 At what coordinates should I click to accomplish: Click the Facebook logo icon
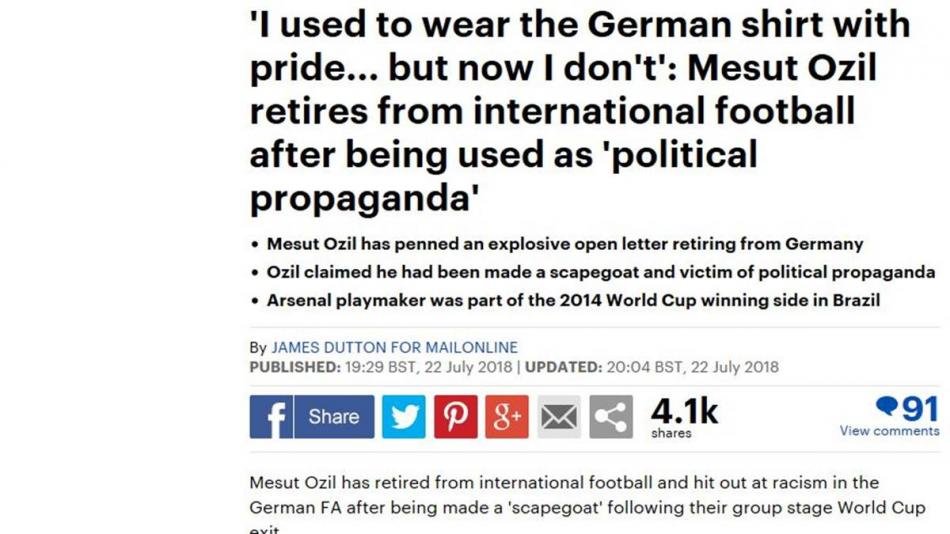[271, 417]
